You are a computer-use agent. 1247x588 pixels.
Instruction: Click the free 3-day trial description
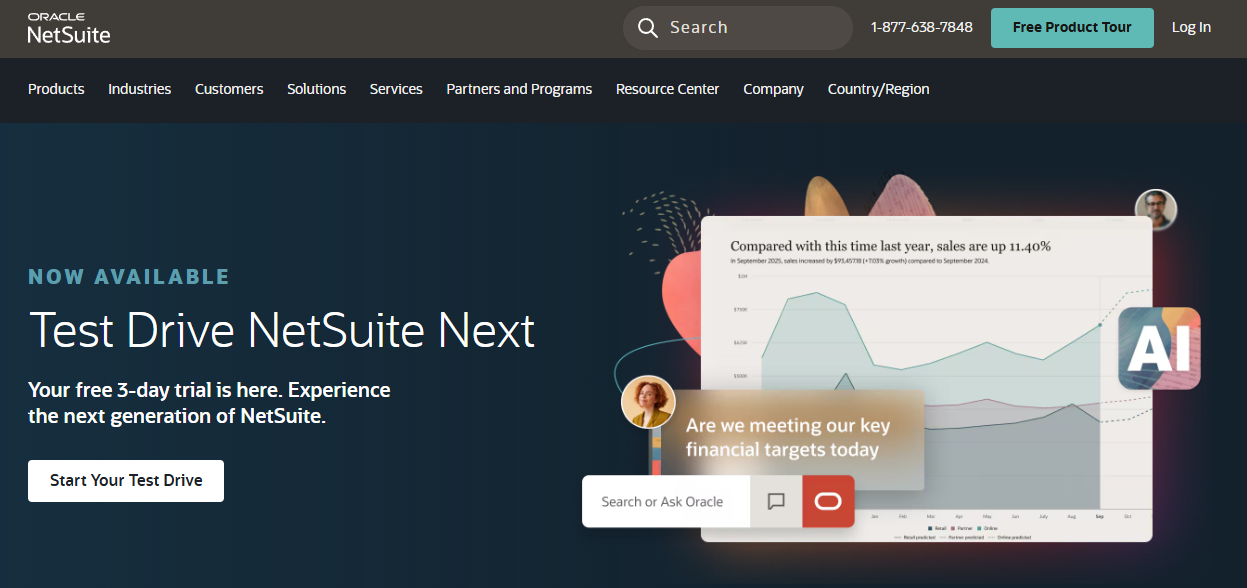(209, 403)
